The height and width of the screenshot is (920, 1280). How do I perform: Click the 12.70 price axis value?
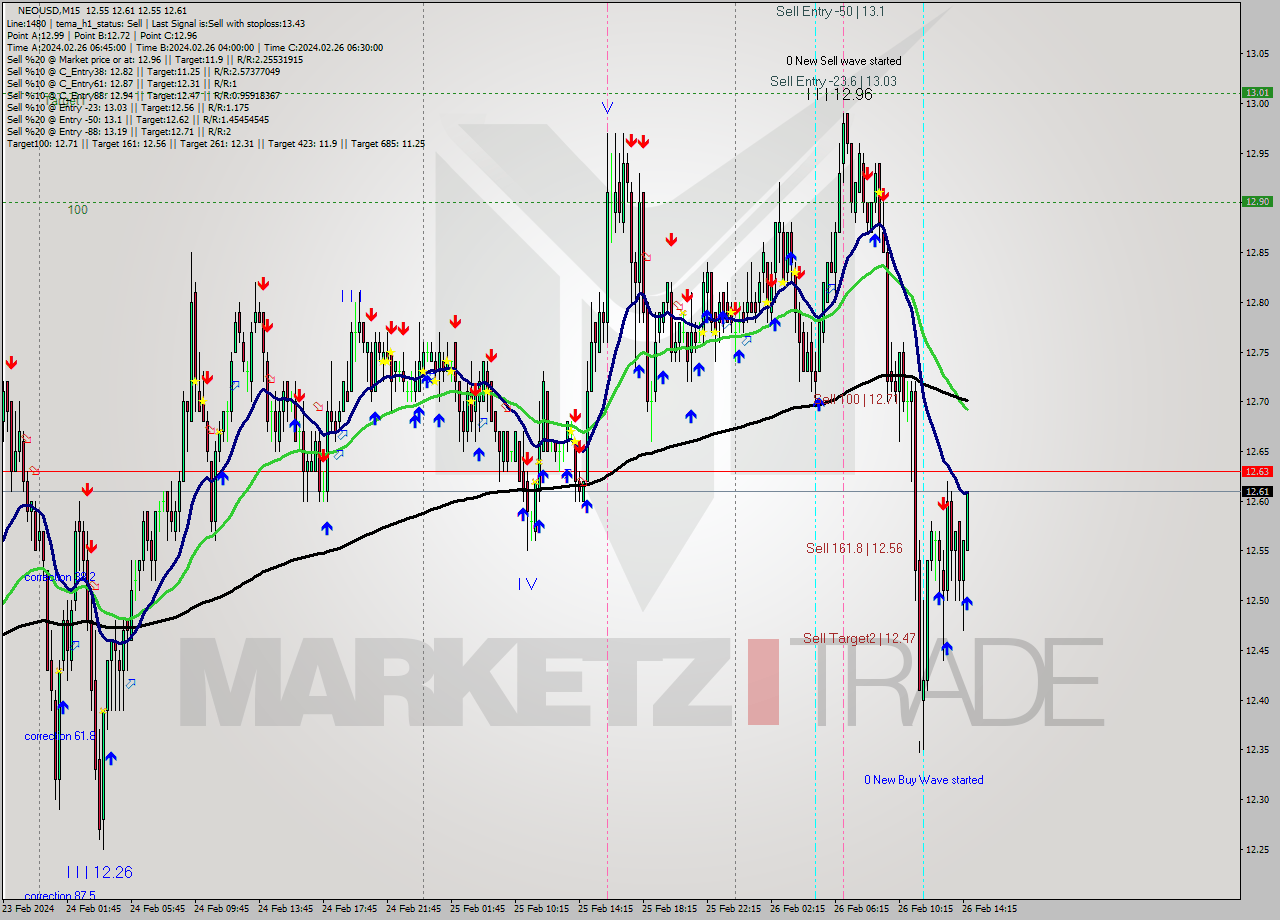pyautogui.click(x=1257, y=402)
